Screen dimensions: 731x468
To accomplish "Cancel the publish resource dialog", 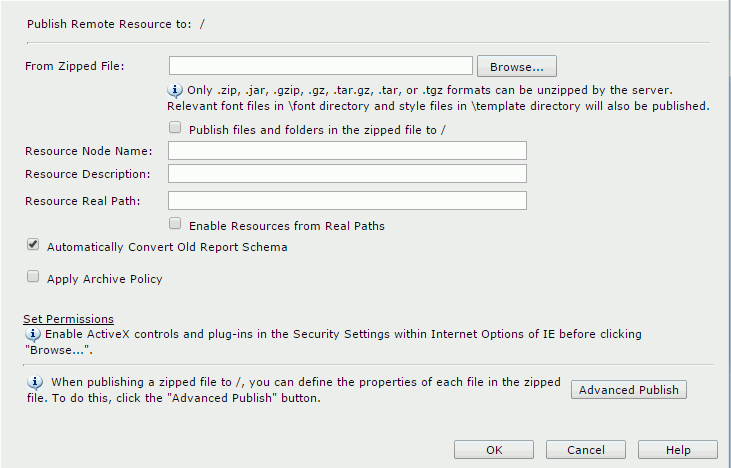I will click(x=586, y=450).
